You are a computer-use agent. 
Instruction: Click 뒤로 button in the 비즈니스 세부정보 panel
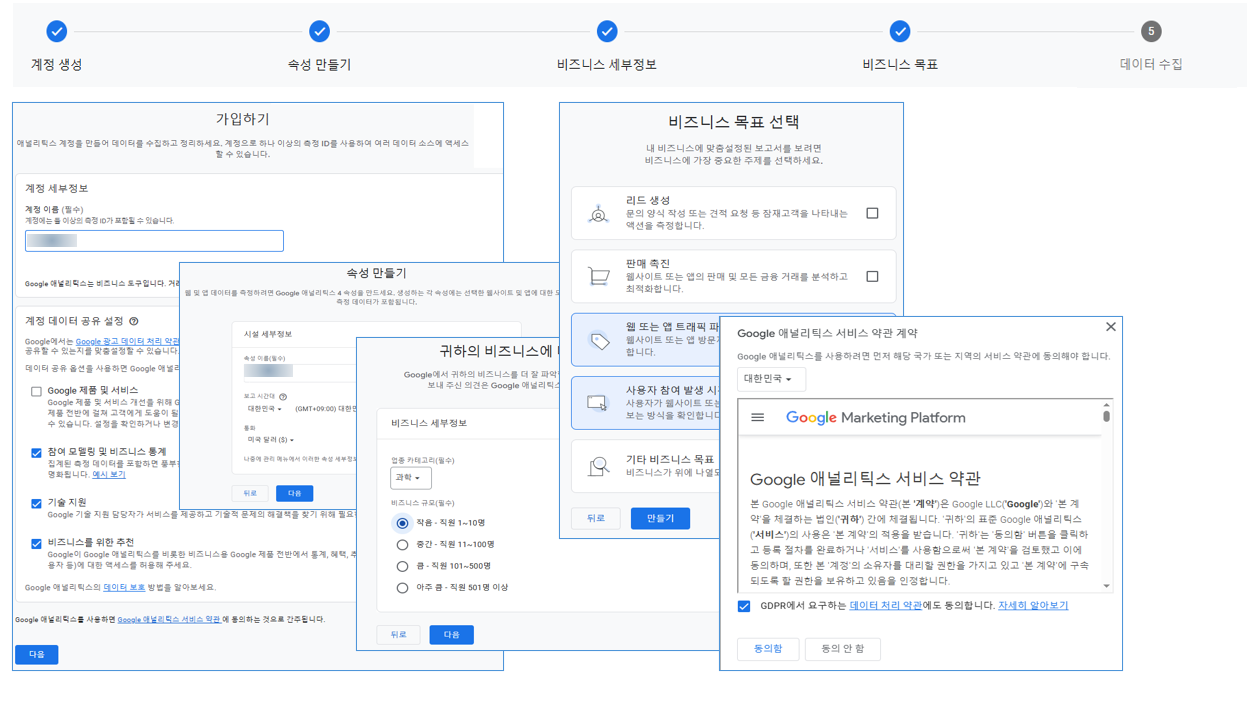[x=398, y=635]
